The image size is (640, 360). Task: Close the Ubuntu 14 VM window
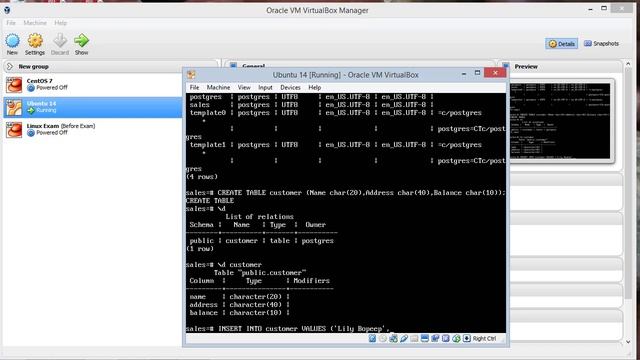495,73
